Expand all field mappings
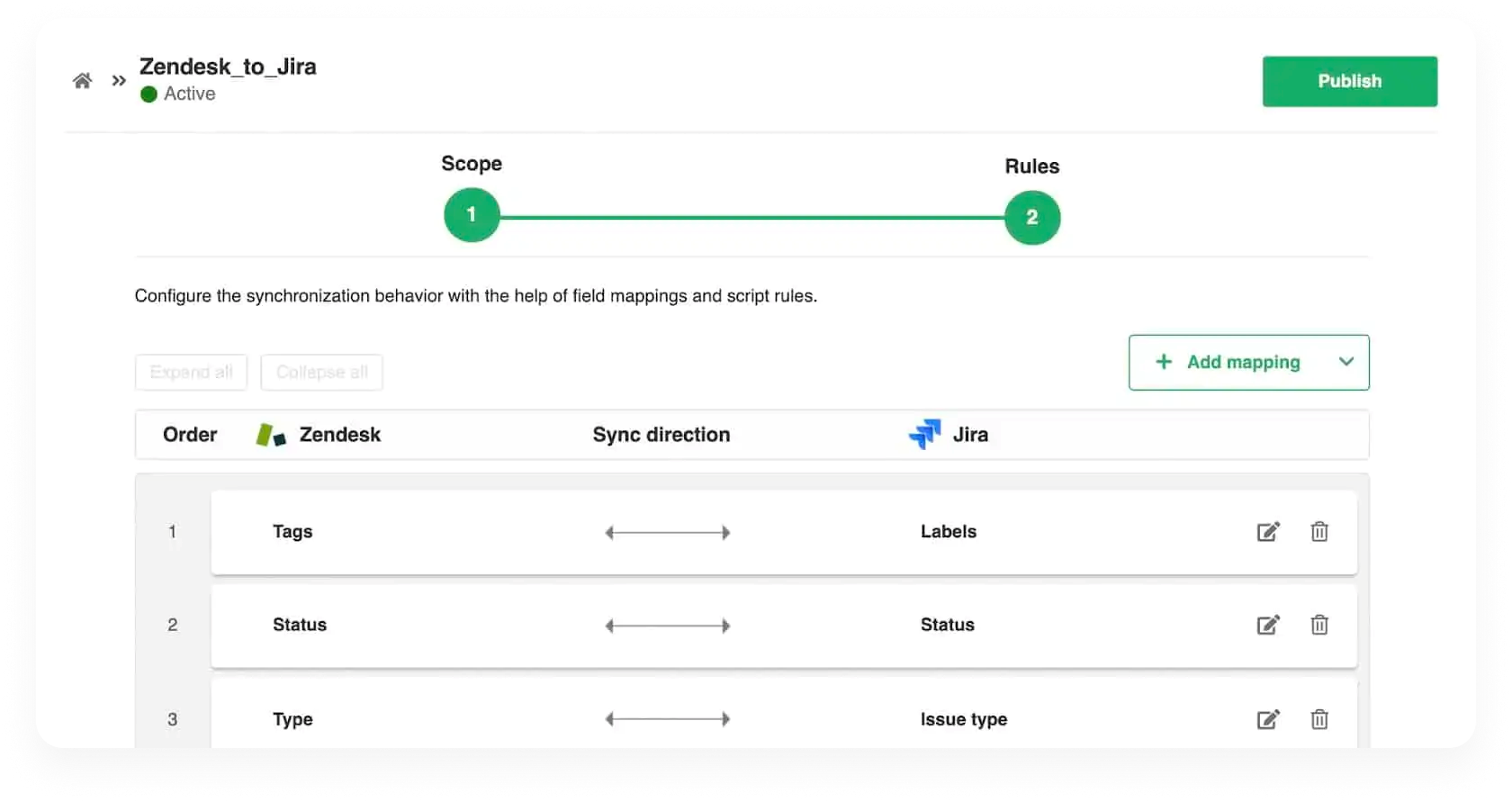The image size is (1512, 802). 190,372
